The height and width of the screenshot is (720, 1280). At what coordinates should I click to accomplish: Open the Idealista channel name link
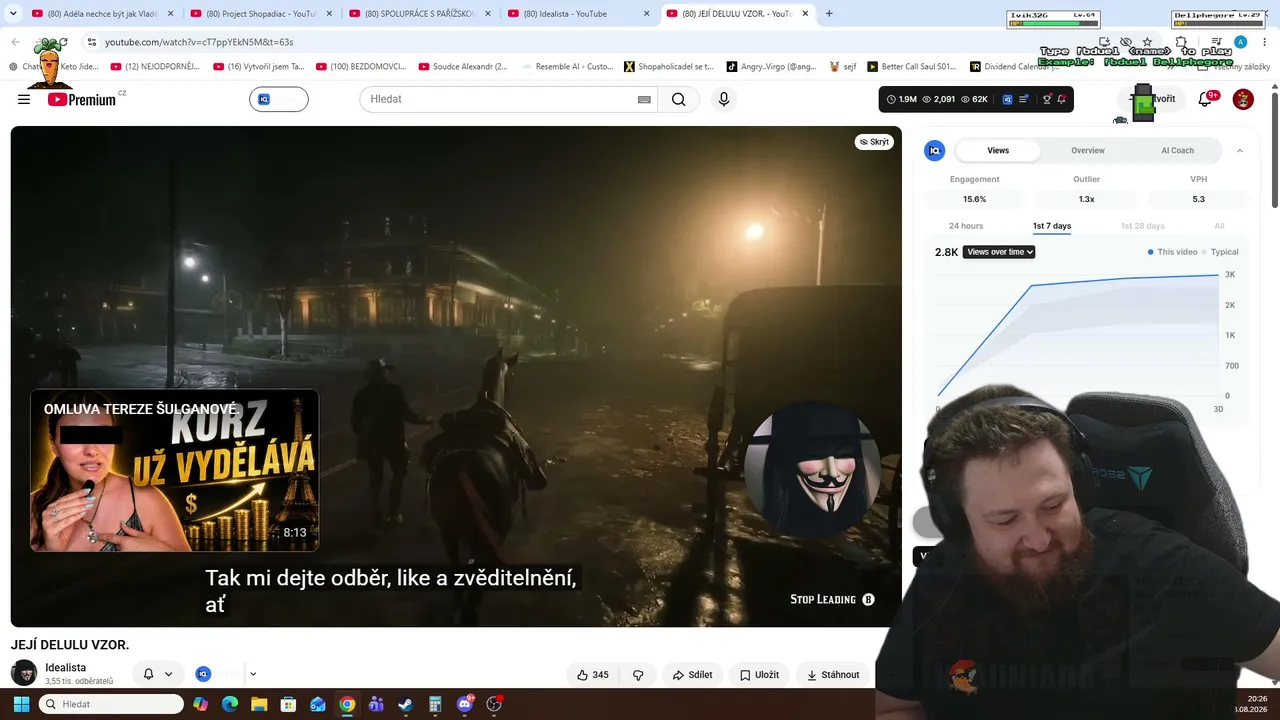point(65,667)
